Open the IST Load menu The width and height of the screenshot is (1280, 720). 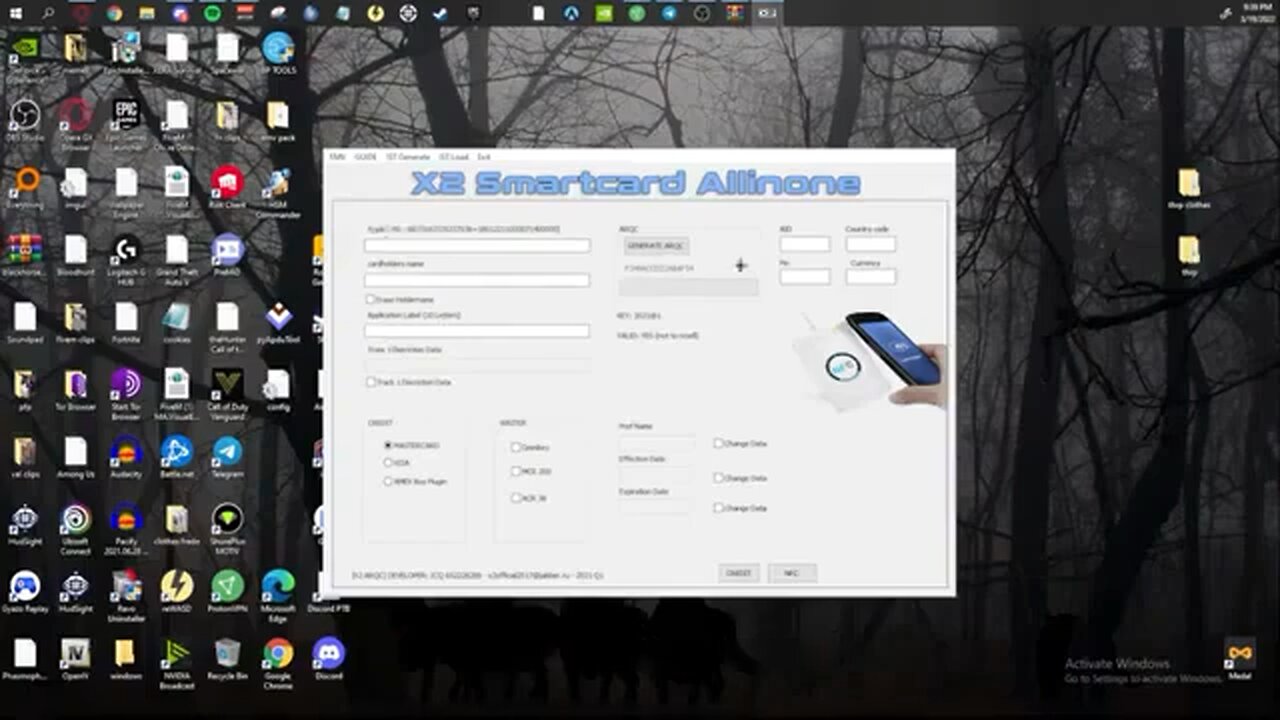tap(457, 158)
